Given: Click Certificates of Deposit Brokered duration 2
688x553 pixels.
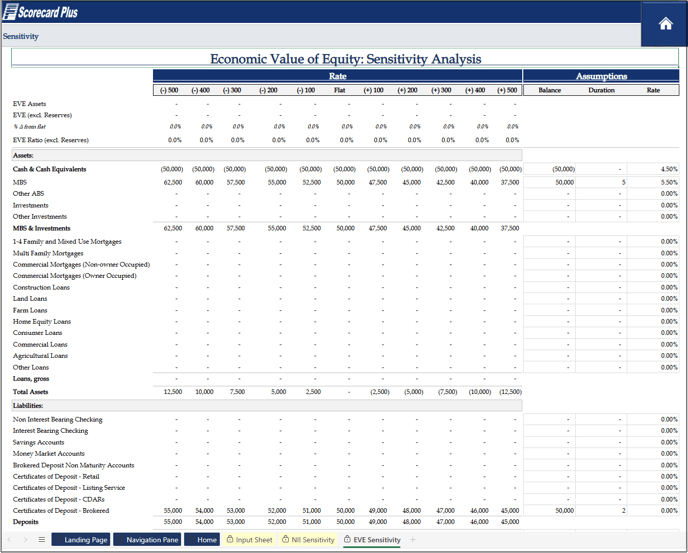Looking at the screenshot, I should pos(601,510).
